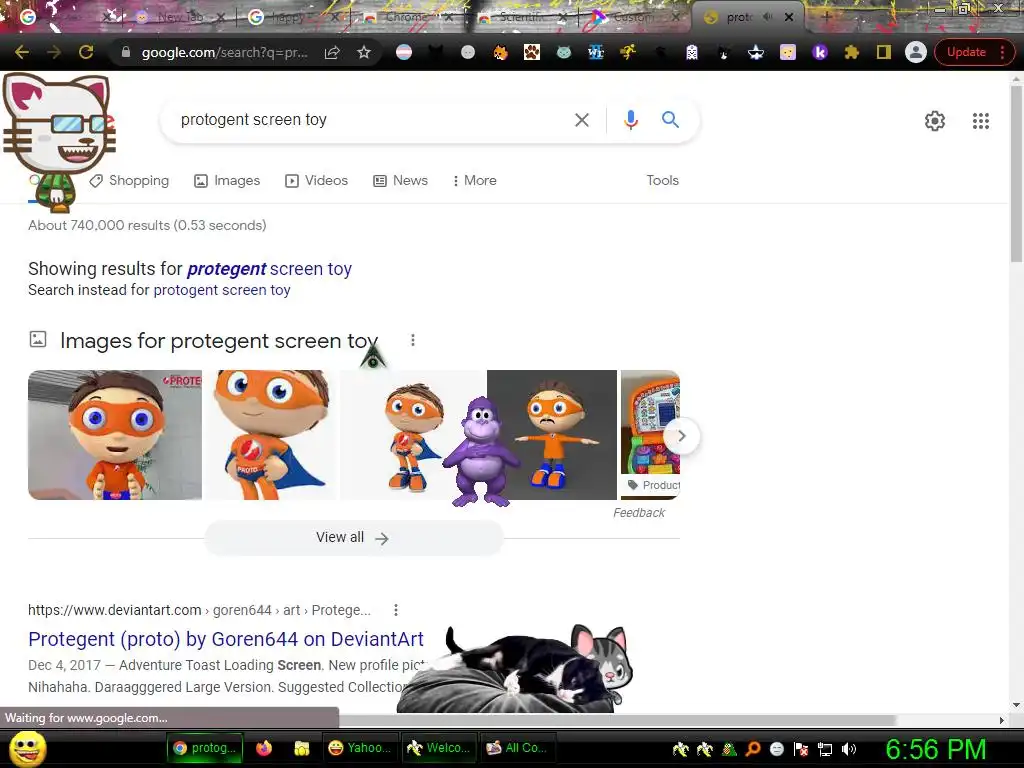Viewport: 1024px width, 768px height.
Task: Open the Tools search options
Action: pos(662,180)
